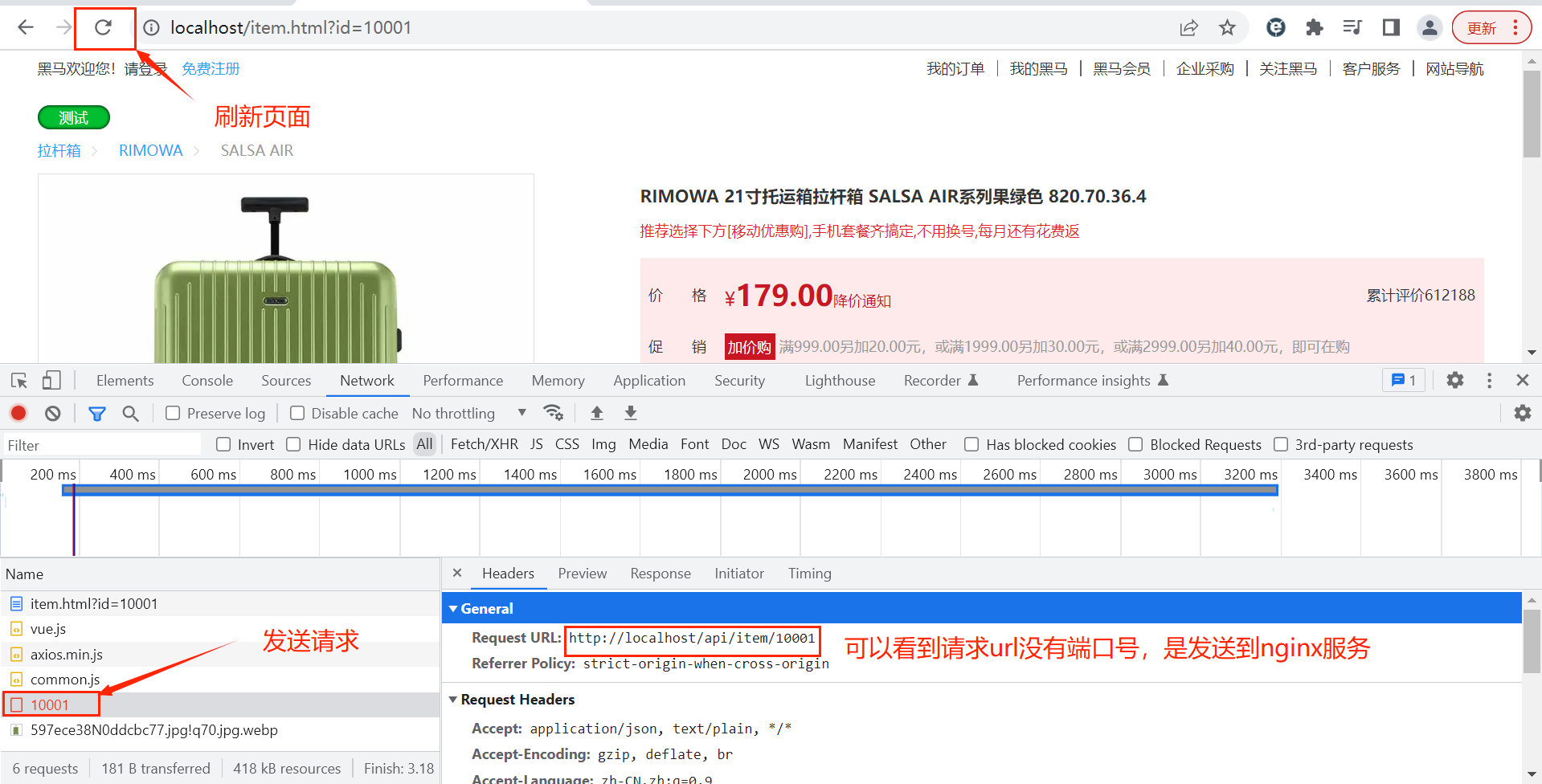Open the media control playlist icon
1542x784 pixels.
[1352, 28]
